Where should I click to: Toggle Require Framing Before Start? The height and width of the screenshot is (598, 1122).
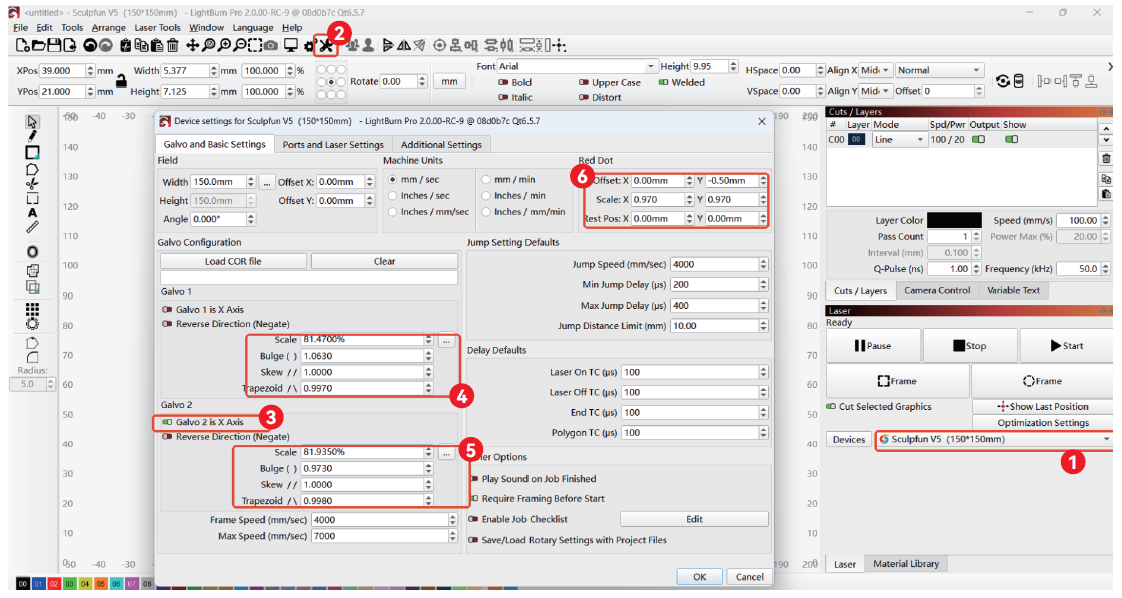473,498
